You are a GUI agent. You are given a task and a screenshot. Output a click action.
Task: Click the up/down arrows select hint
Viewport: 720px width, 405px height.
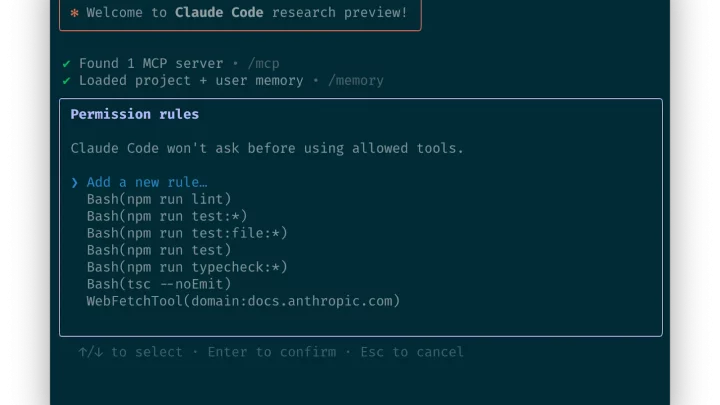coord(130,352)
